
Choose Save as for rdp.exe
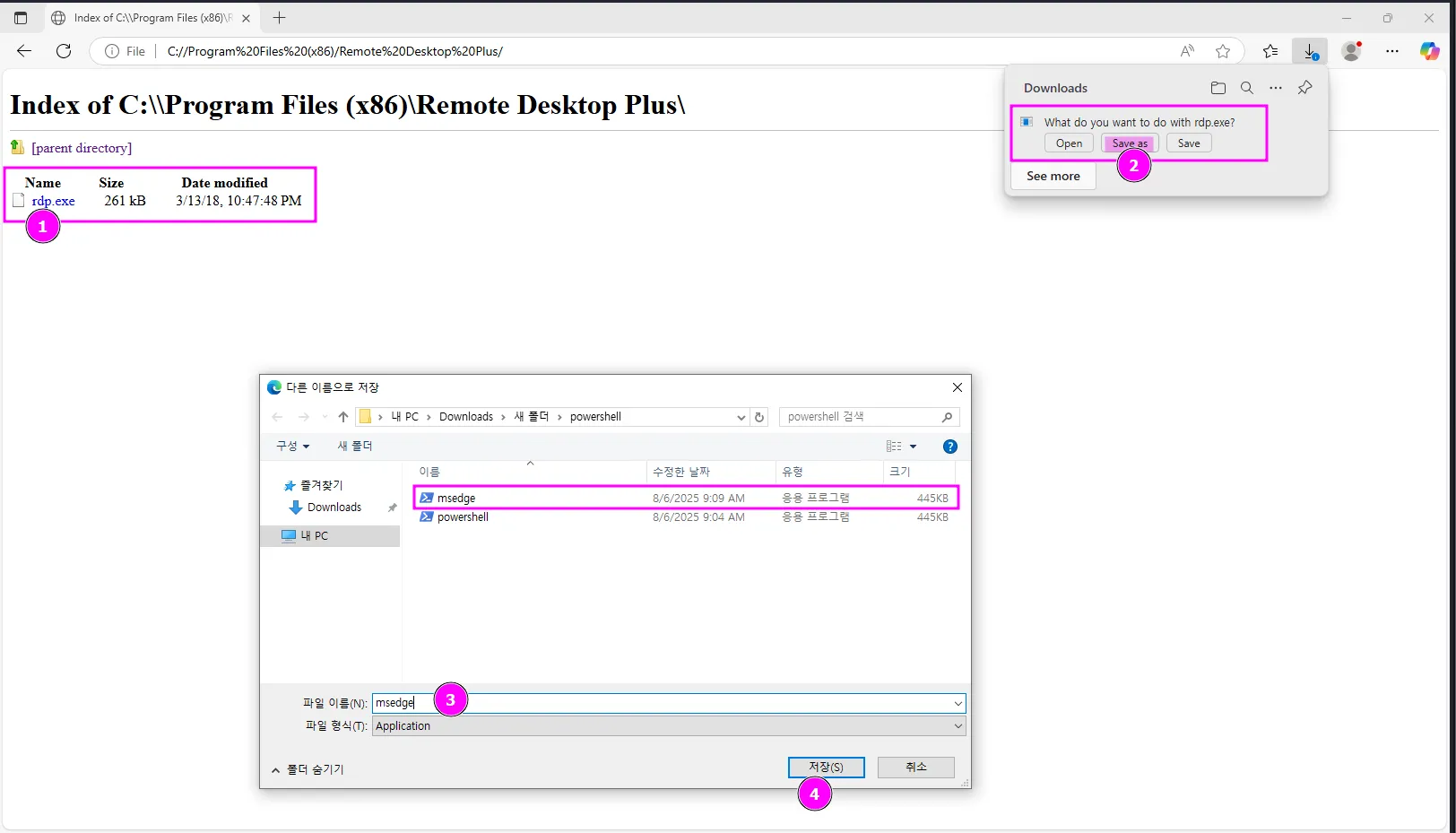tap(1130, 143)
